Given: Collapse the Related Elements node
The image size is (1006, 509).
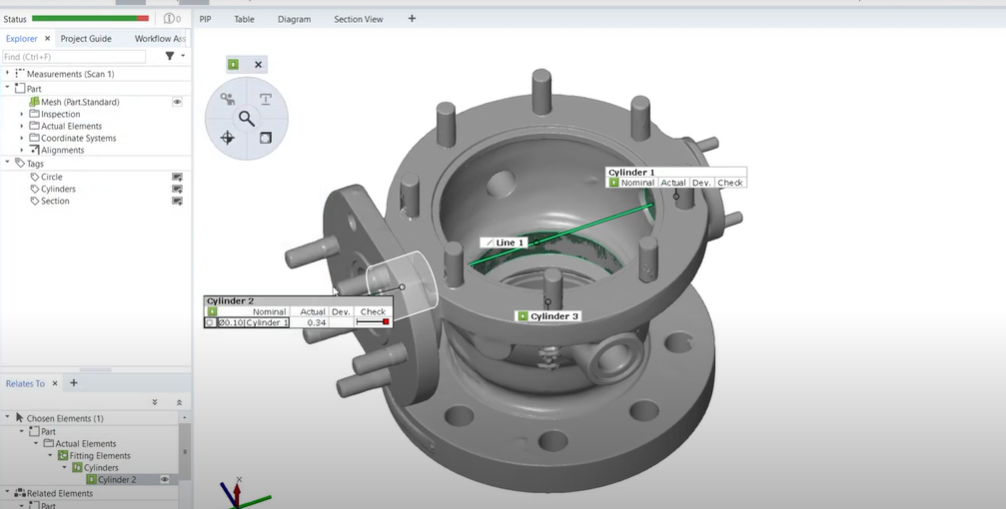Looking at the screenshot, I should point(8,492).
